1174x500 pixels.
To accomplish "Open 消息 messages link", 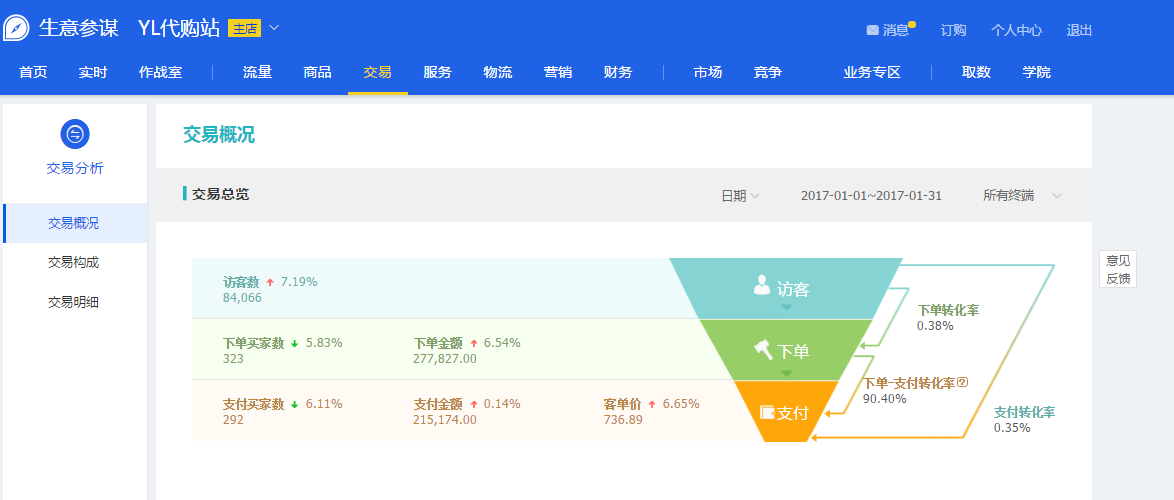I will tap(895, 31).
